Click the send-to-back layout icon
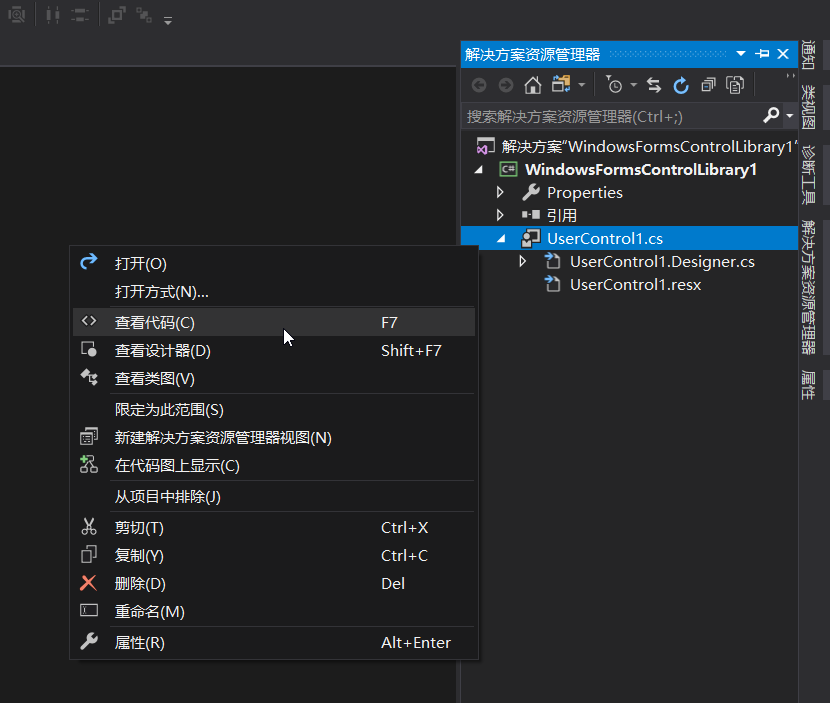Viewport: 830px width, 703px height. [x=143, y=14]
